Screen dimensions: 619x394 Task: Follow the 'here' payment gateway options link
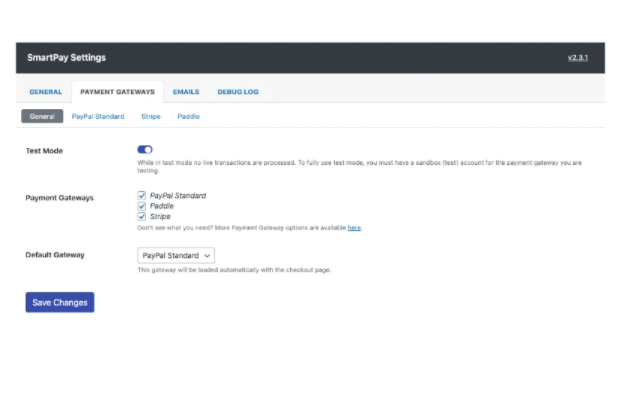click(x=354, y=228)
